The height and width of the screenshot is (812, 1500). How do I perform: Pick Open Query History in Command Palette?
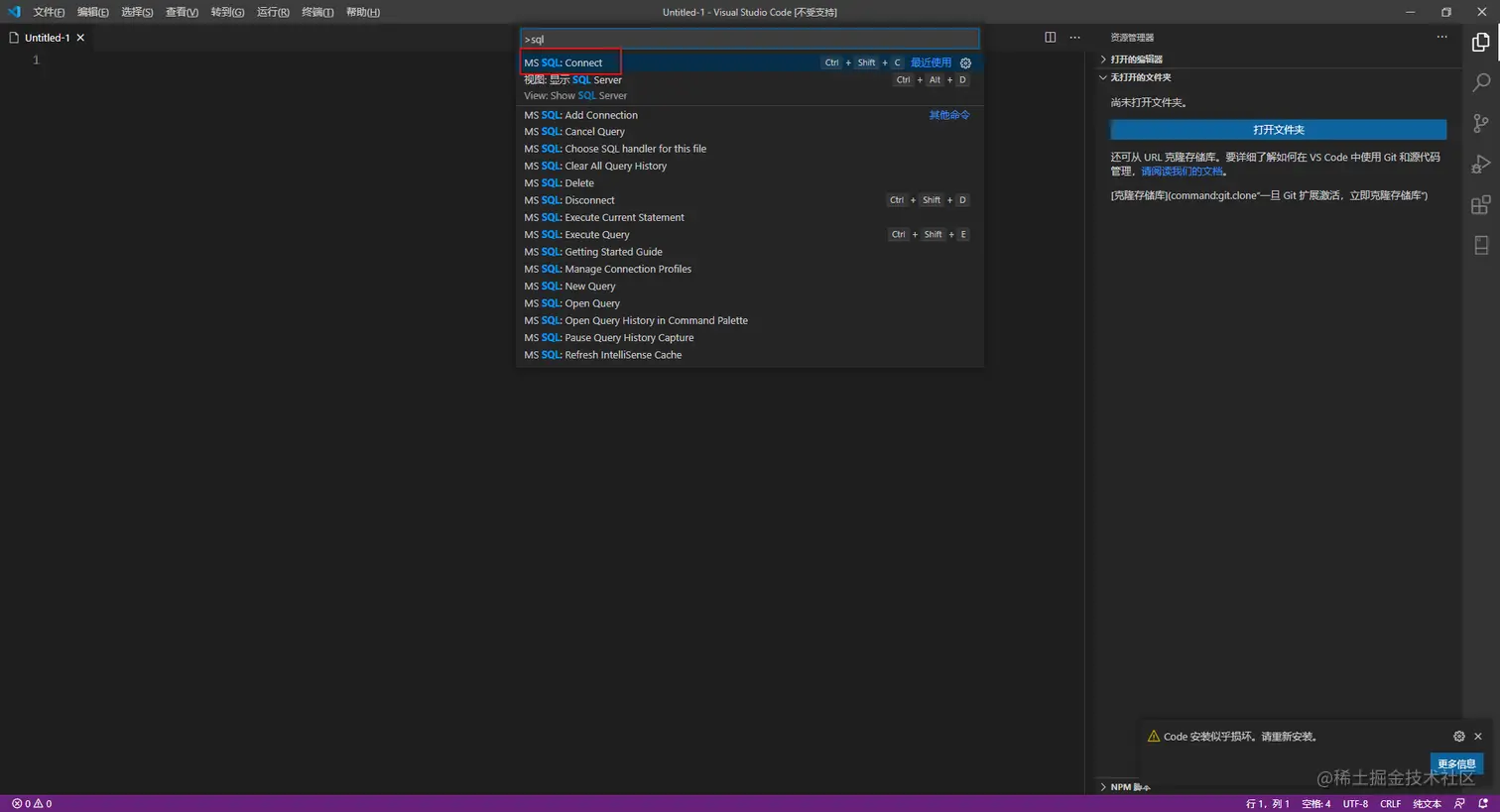coord(750,320)
